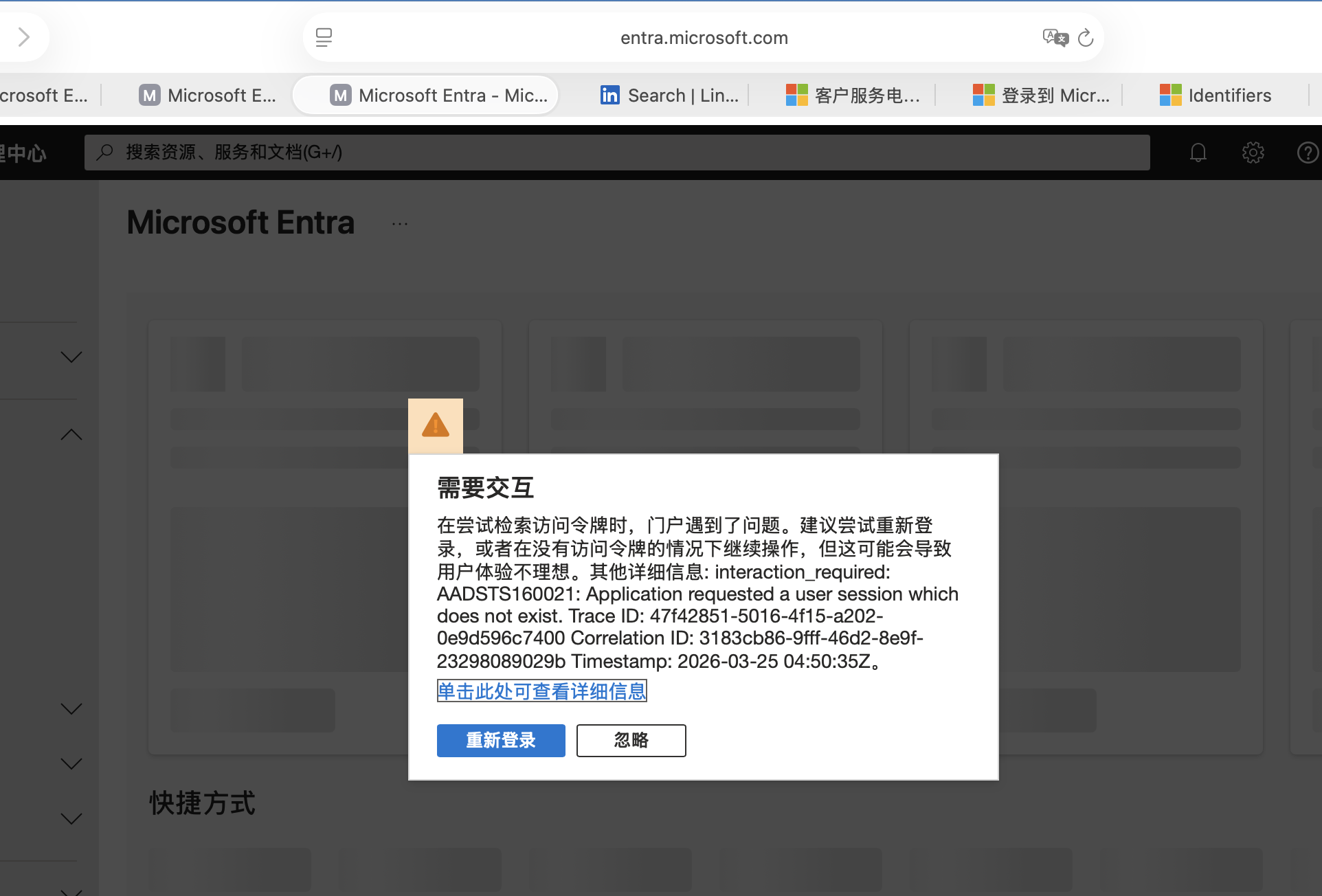
Task: Open the 客户服务电 browser tab
Action: point(853,96)
